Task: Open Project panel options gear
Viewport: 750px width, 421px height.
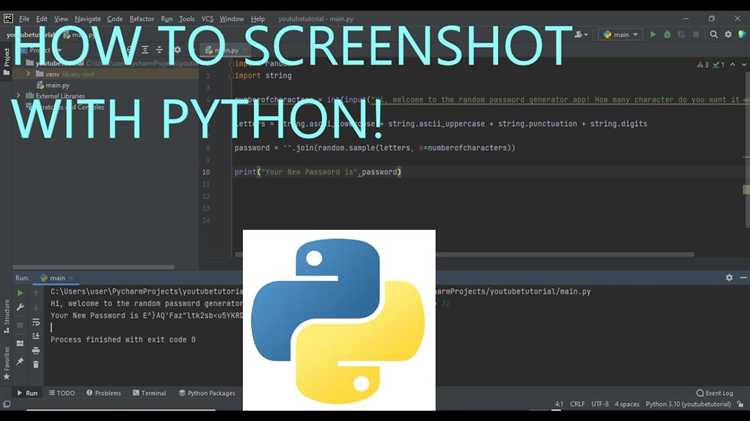Action: tap(177, 50)
